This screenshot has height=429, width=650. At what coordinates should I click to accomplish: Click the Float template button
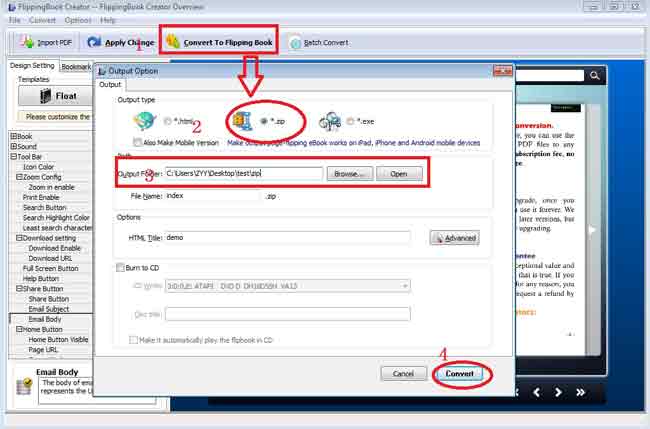coord(55,96)
